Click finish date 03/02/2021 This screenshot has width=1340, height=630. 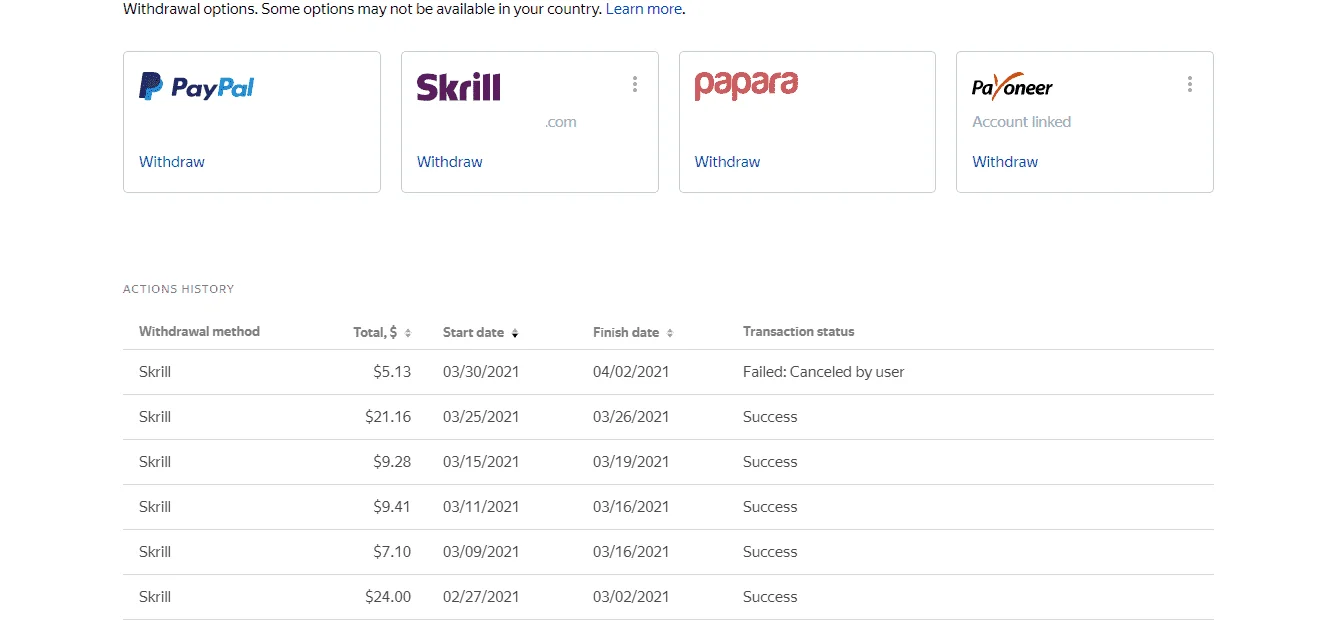631,597
